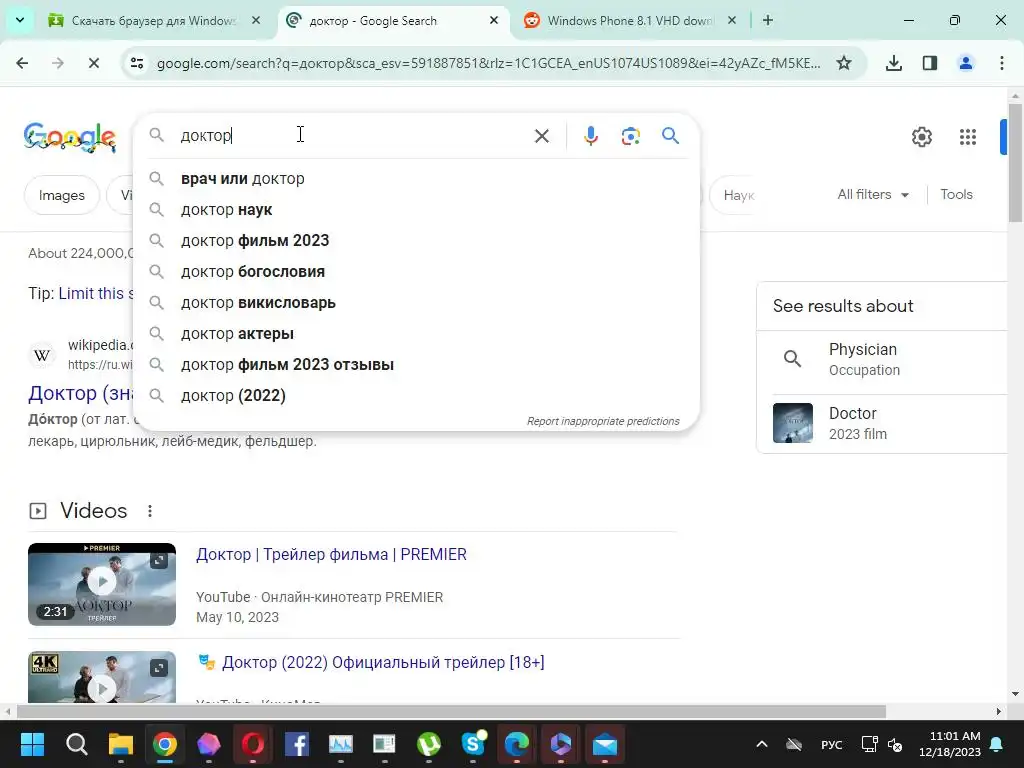Open the Google apps grid
Image resolution: width=1024 pixels, height=768 pixels.
pos(967,137)
